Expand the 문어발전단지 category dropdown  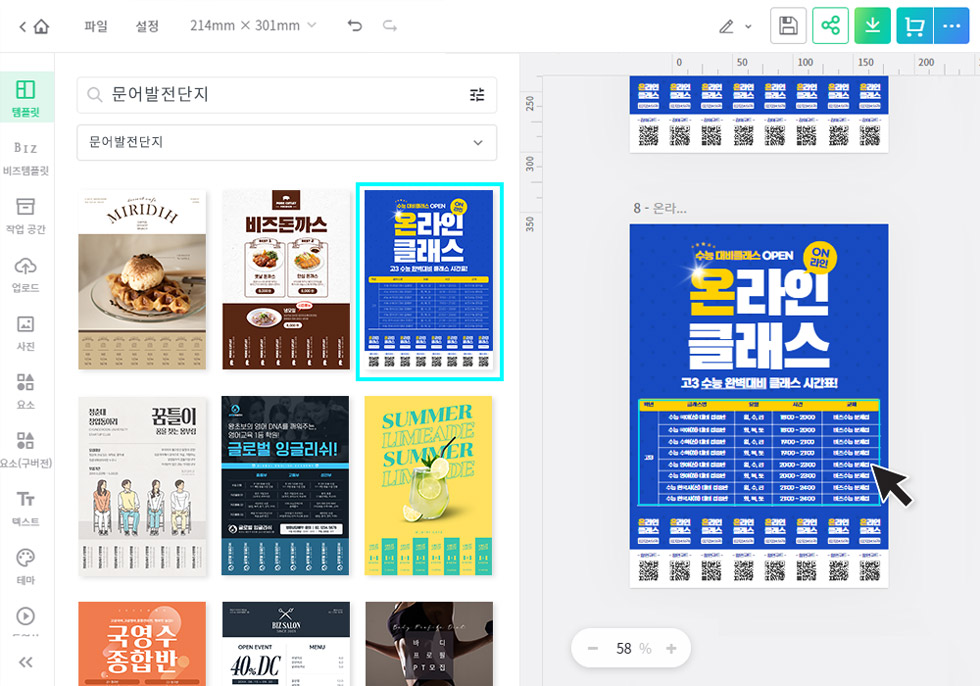287,143
